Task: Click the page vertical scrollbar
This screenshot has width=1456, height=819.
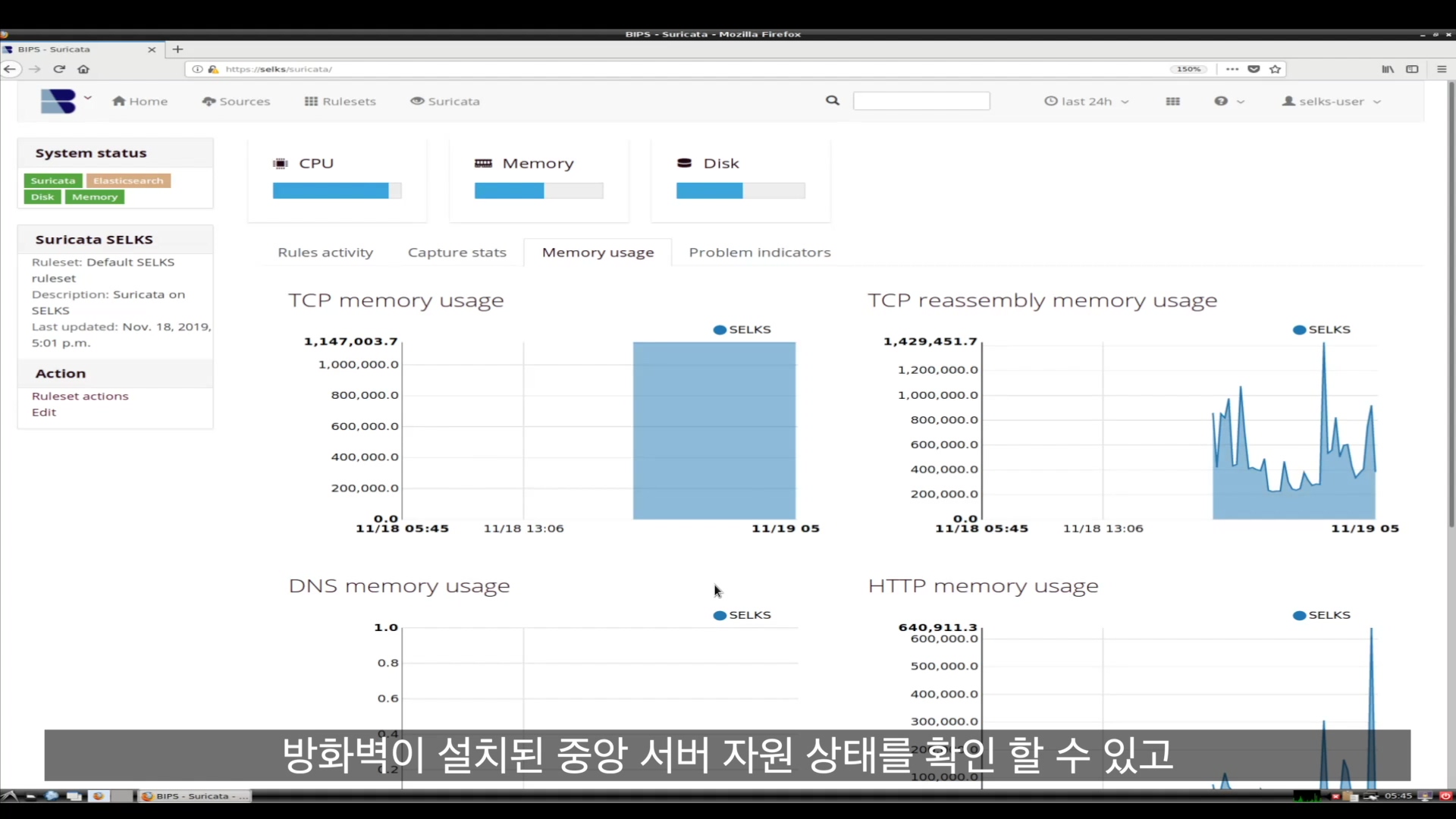Action: click(1451, 303)
